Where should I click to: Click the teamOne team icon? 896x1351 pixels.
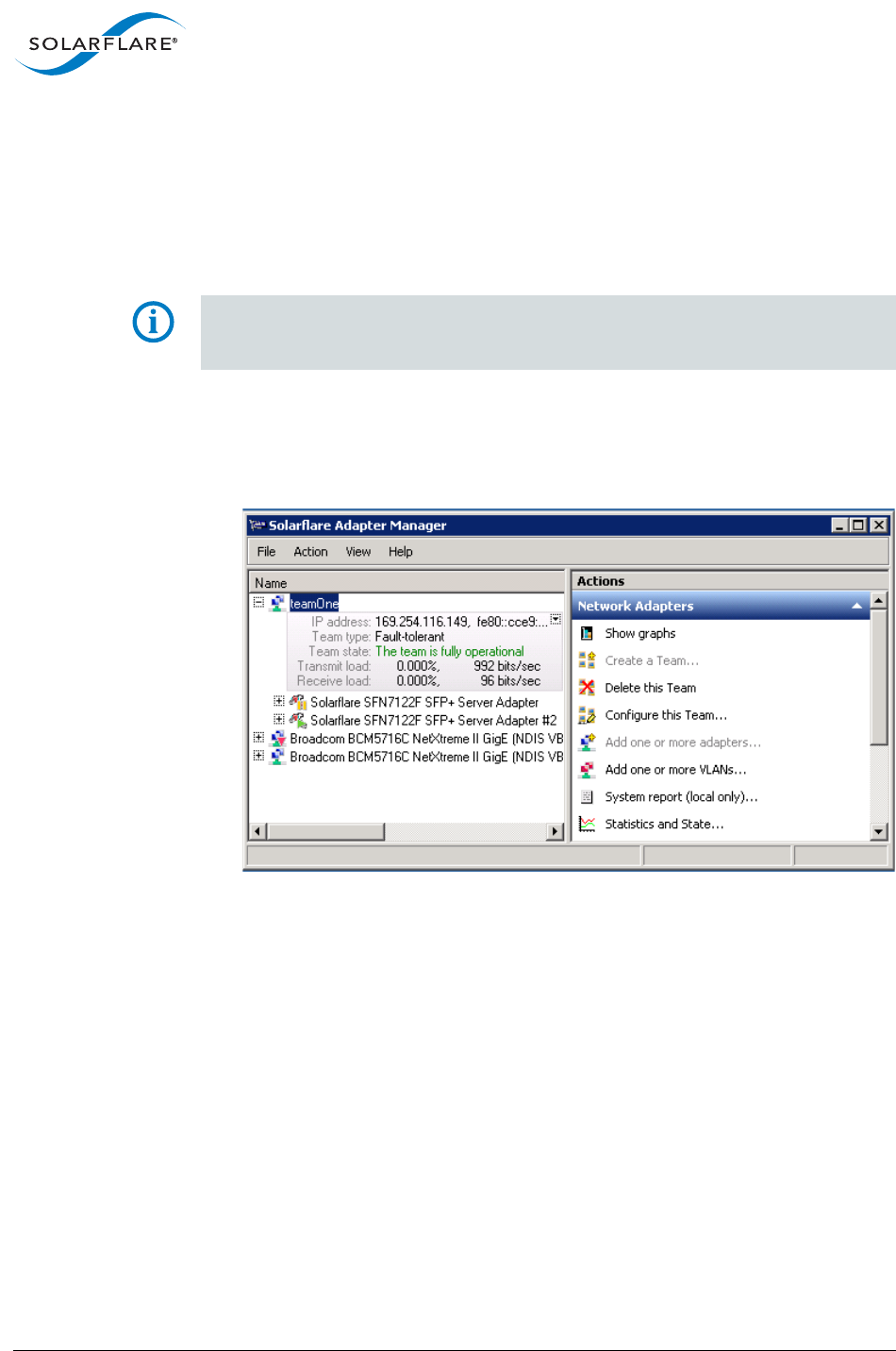pyautogui.click(x=277, y=603)
